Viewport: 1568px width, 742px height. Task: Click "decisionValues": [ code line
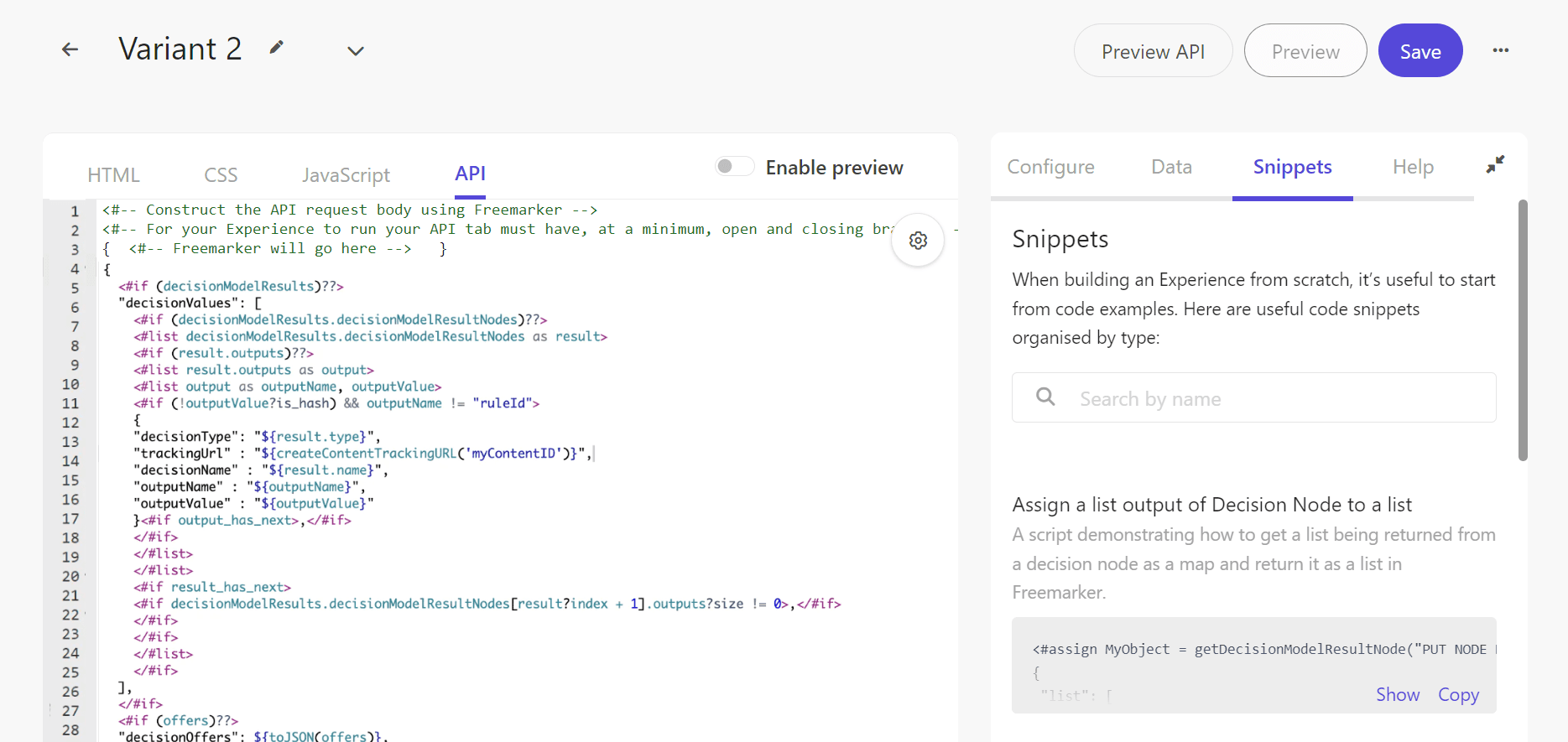pos(190,303)
